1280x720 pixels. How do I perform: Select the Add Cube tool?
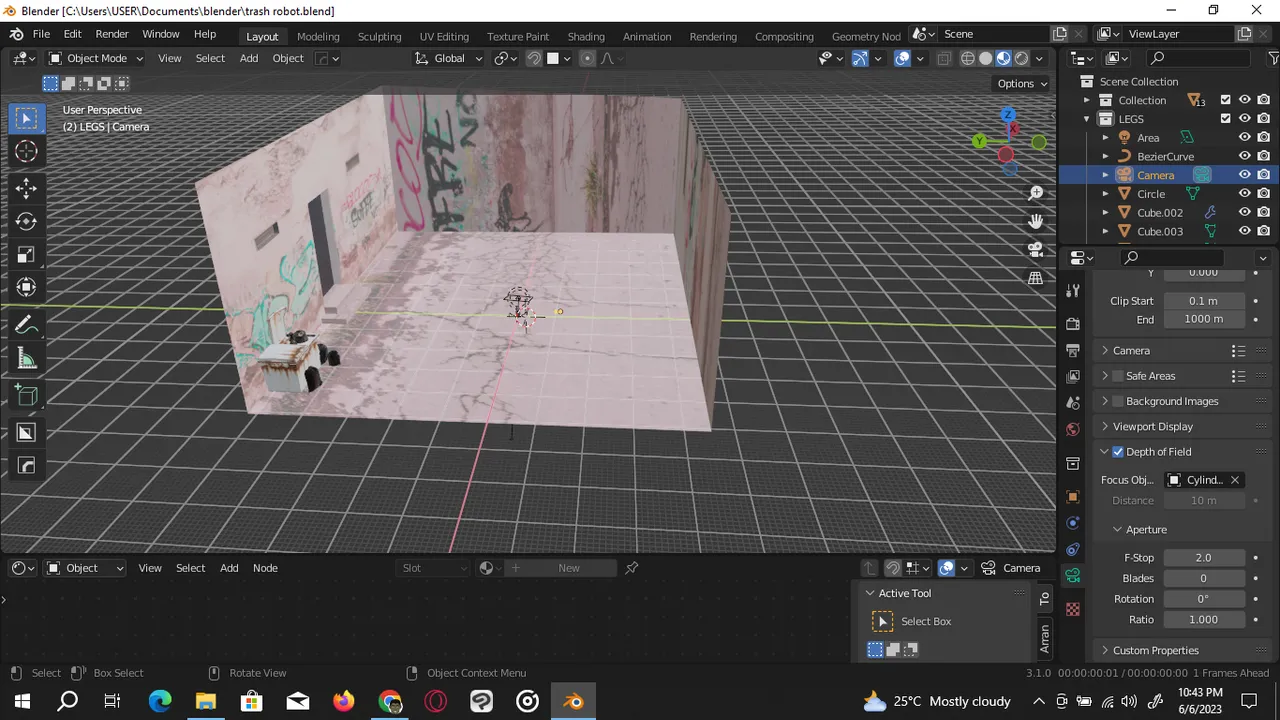(27, 396)
